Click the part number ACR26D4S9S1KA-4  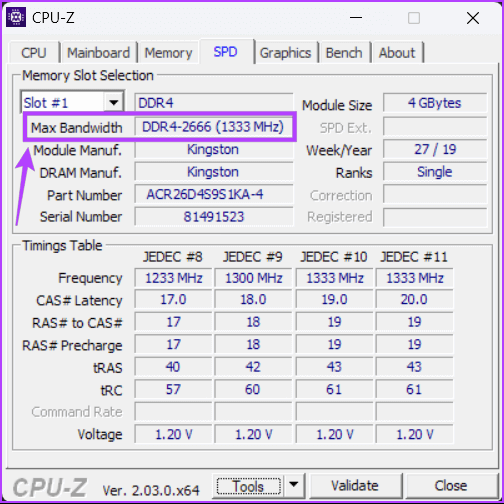pos(214,194)
